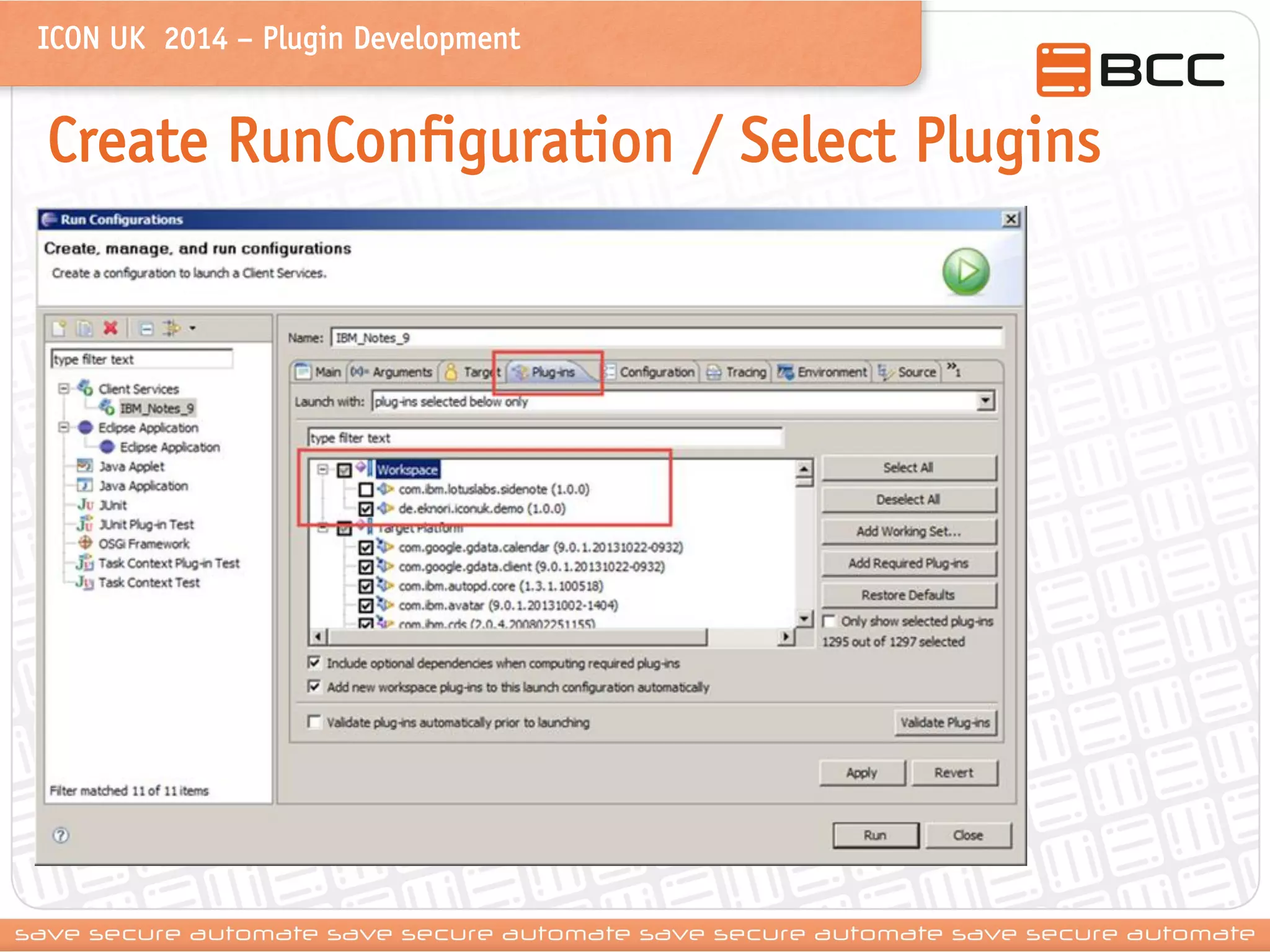Click the Collapse All toolbar icon
Viewport: 1270px width, 952px height.
point(146,328)
